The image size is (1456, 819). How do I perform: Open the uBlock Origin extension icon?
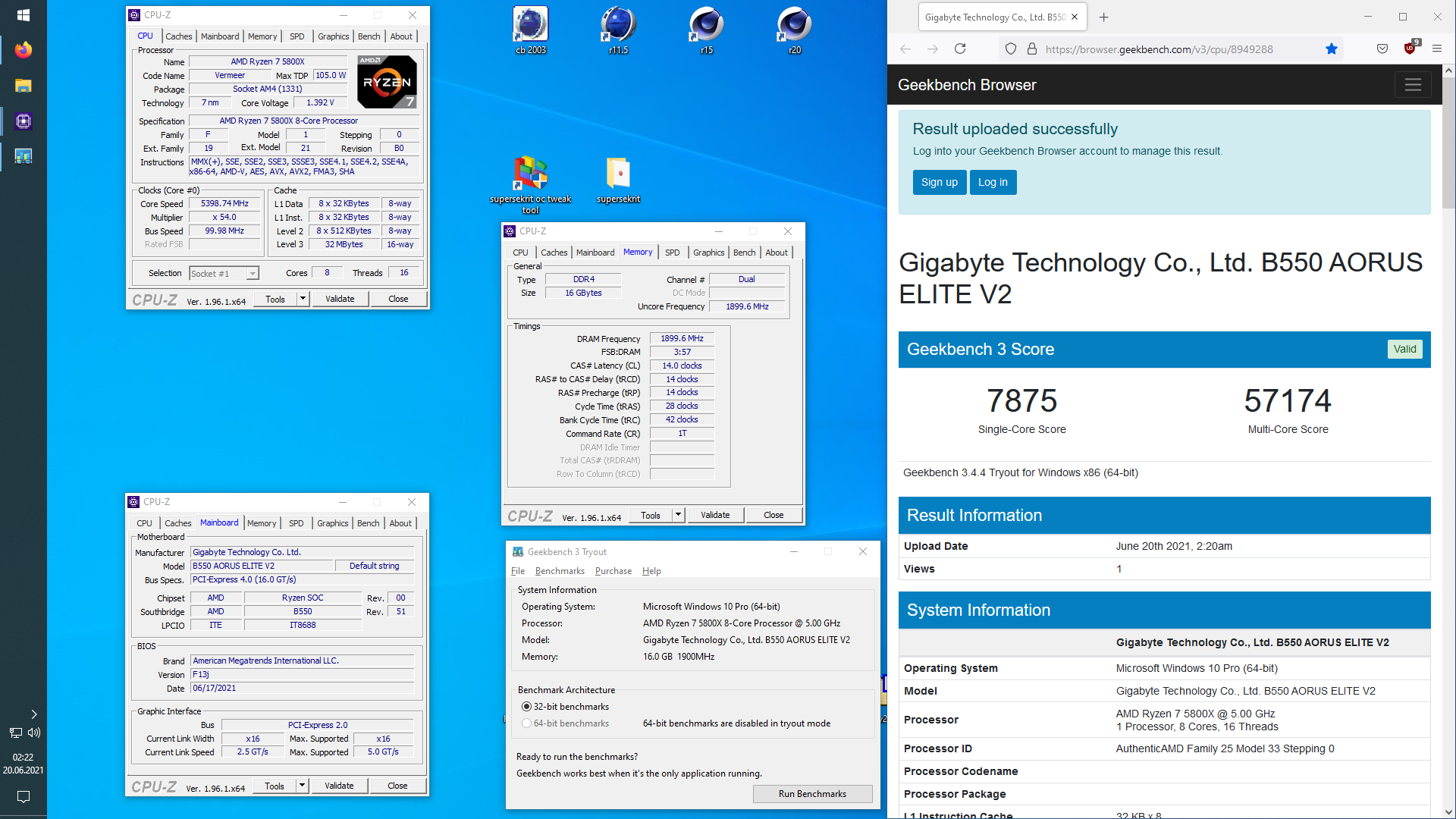(x=1410, y=48)
